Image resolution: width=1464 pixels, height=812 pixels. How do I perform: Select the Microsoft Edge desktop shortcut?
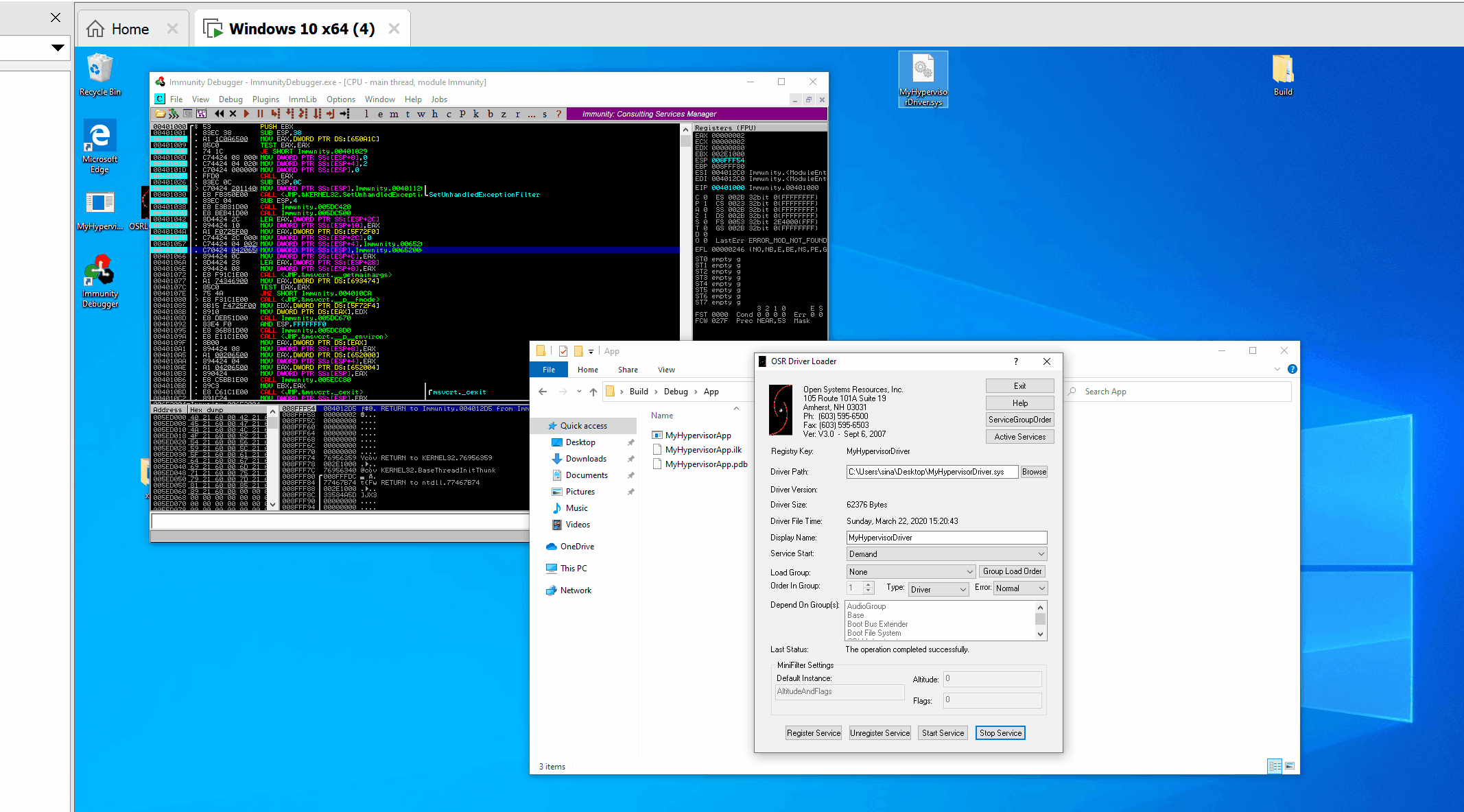click(100, 147)
